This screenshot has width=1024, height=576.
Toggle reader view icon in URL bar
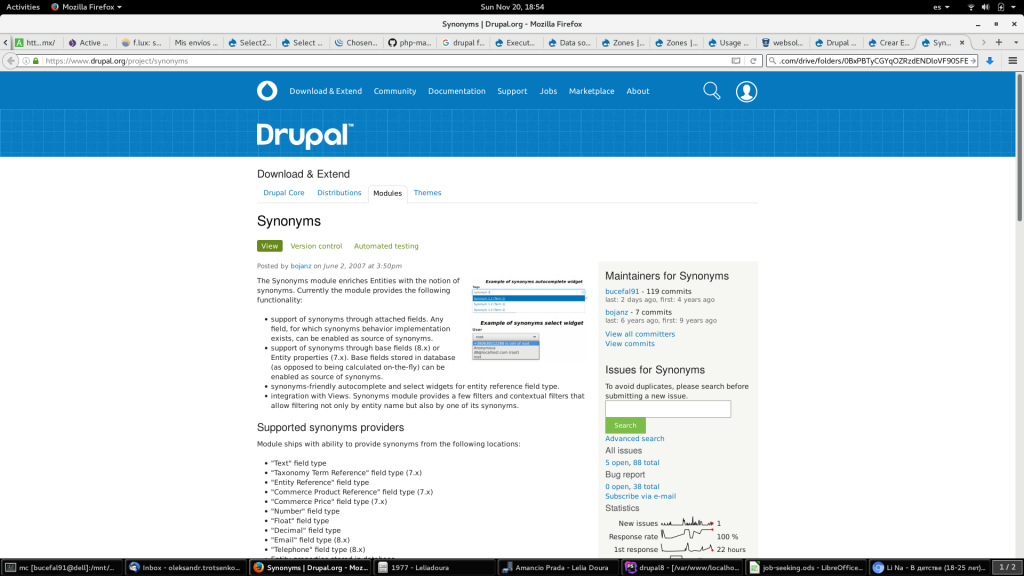(736, 61)
